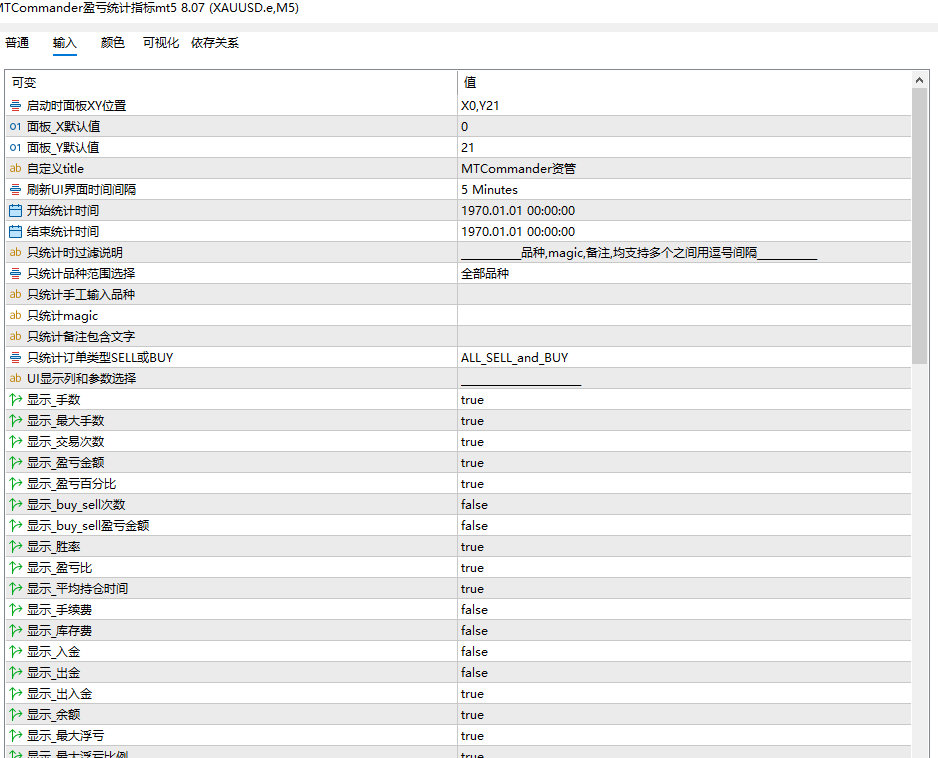938x758 pixels.
Task: Click the bool icon beside 显示_buy_sell盈亏金额
Action: point(16,525)
